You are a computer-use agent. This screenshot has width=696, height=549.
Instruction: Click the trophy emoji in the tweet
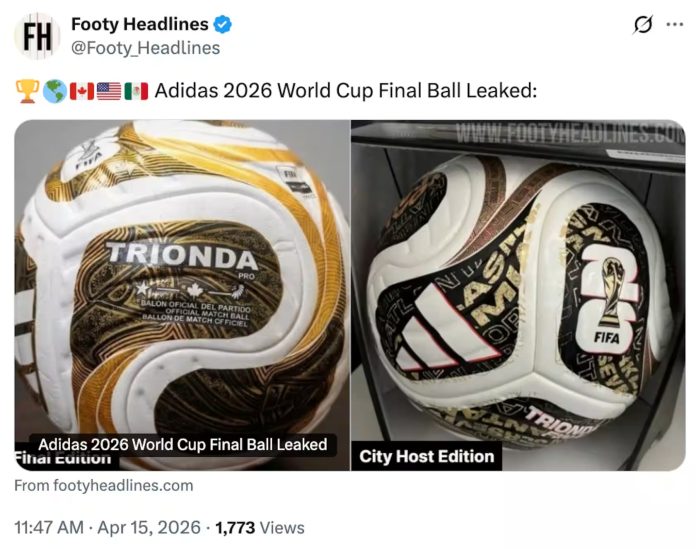[x=27, y=91]
